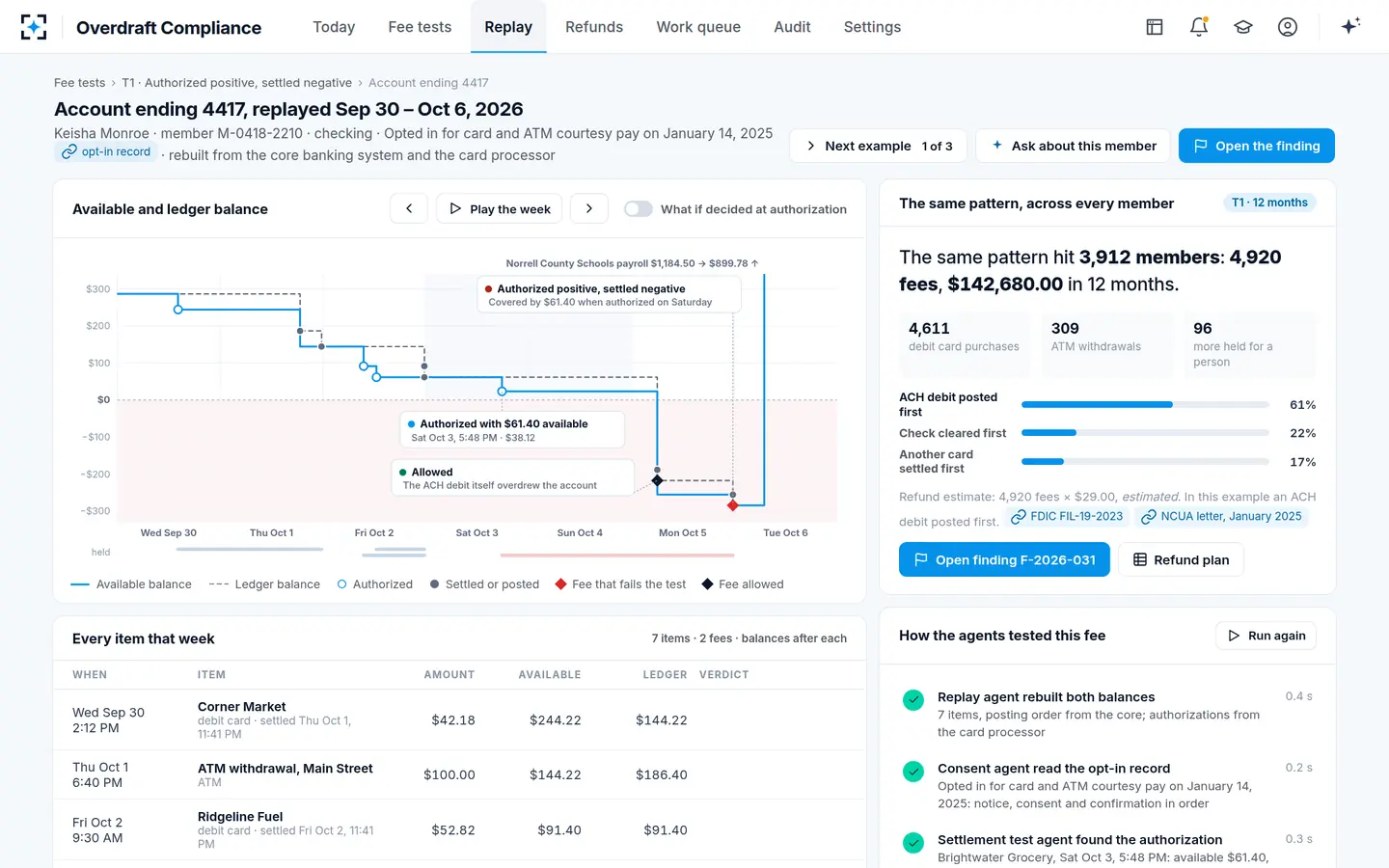1389x868 pixels.
Task: Open the Work queue tab
Action: click(698, 27)
